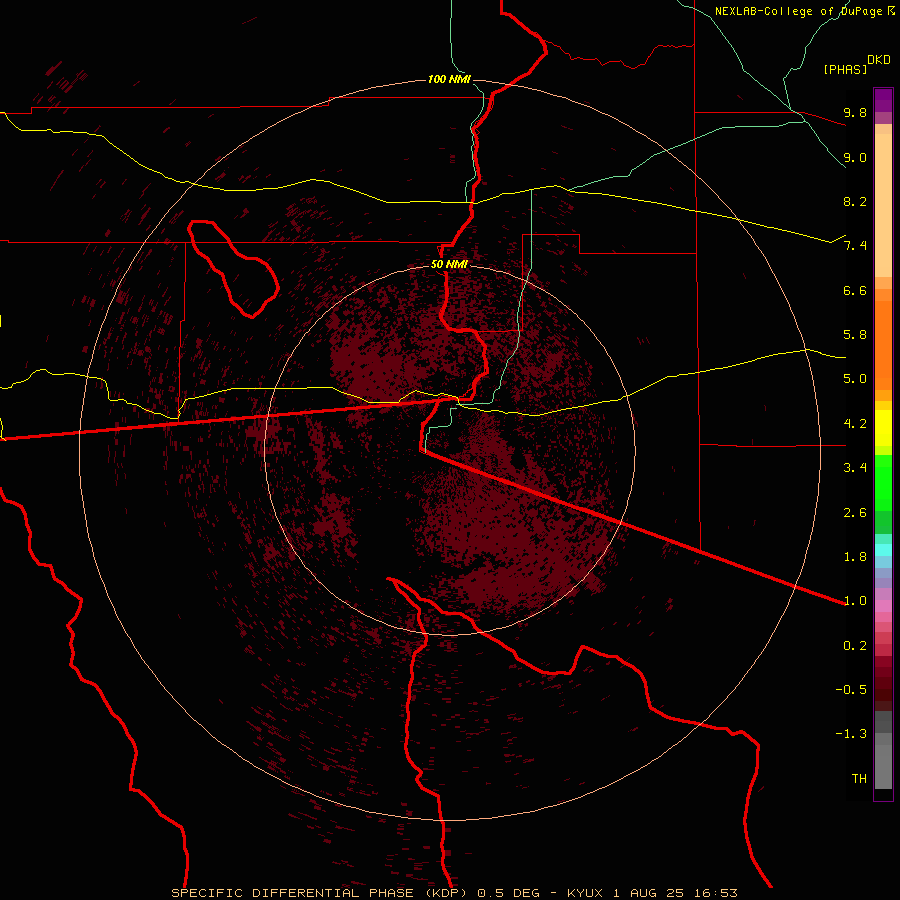The height and width of the screenshot is (900, 900).
Task: Click the 8.2 value on the color scale
Action: click(x=855, y=201)
